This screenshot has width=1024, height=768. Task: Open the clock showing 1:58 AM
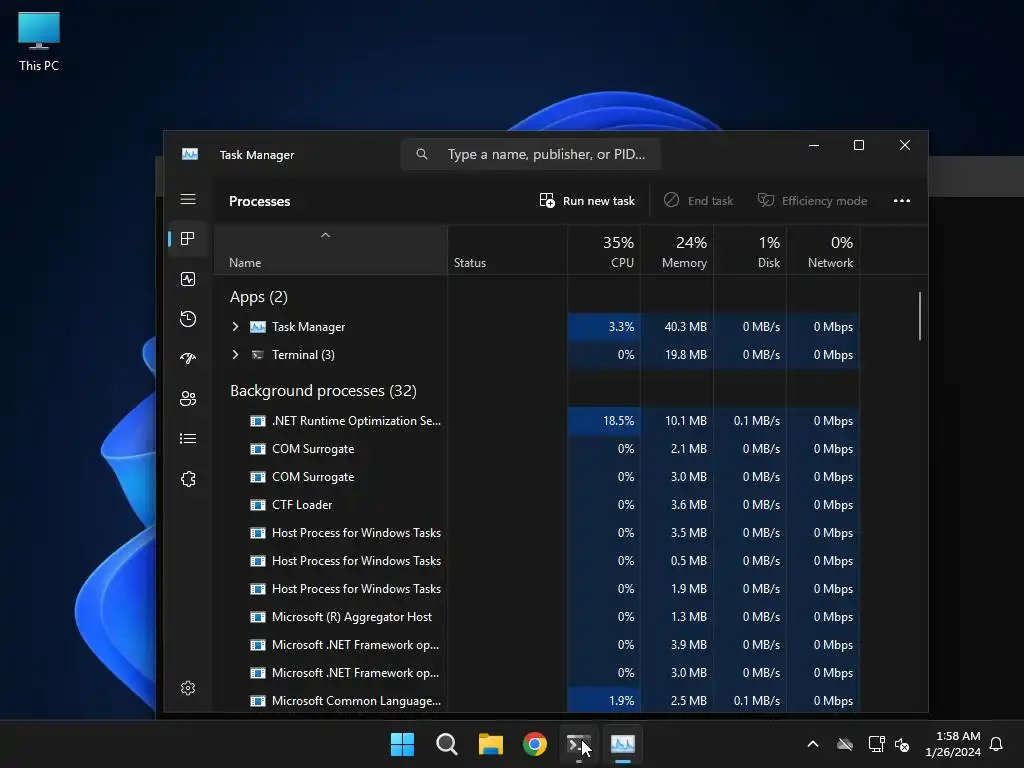click(x=953, y=744)
